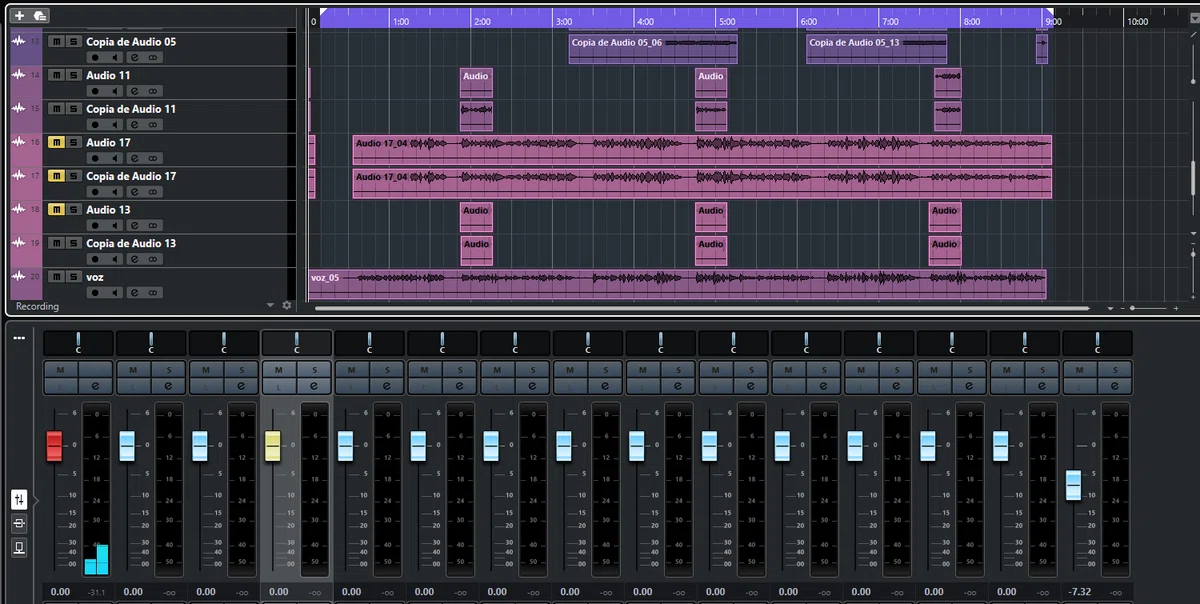Open the zoom presets arrow beside the zoom slider
Image resolution: width=1200 pixels, height=604 pixels.
1110,308
